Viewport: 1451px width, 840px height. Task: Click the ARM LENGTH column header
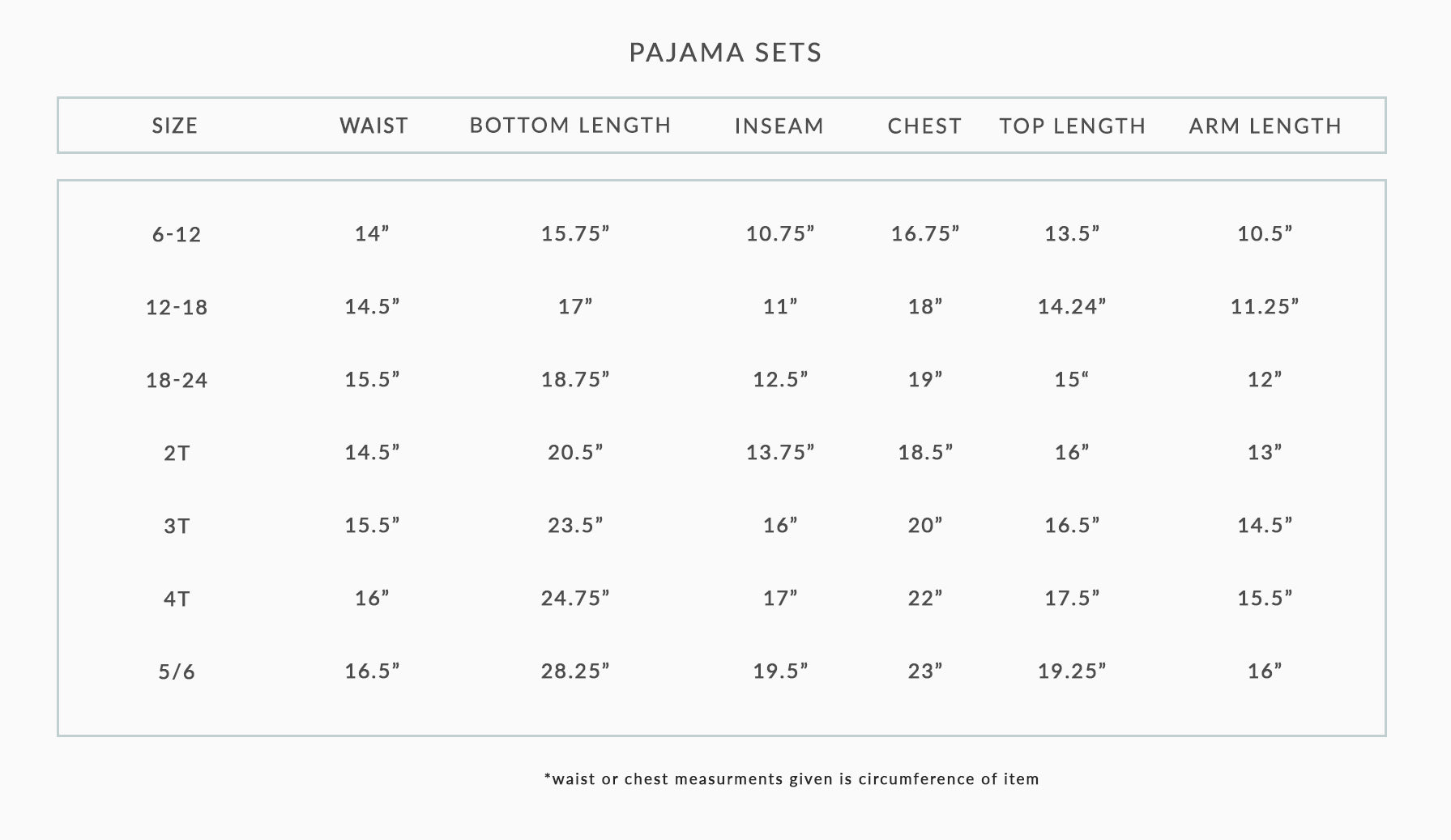[1265, 126]
